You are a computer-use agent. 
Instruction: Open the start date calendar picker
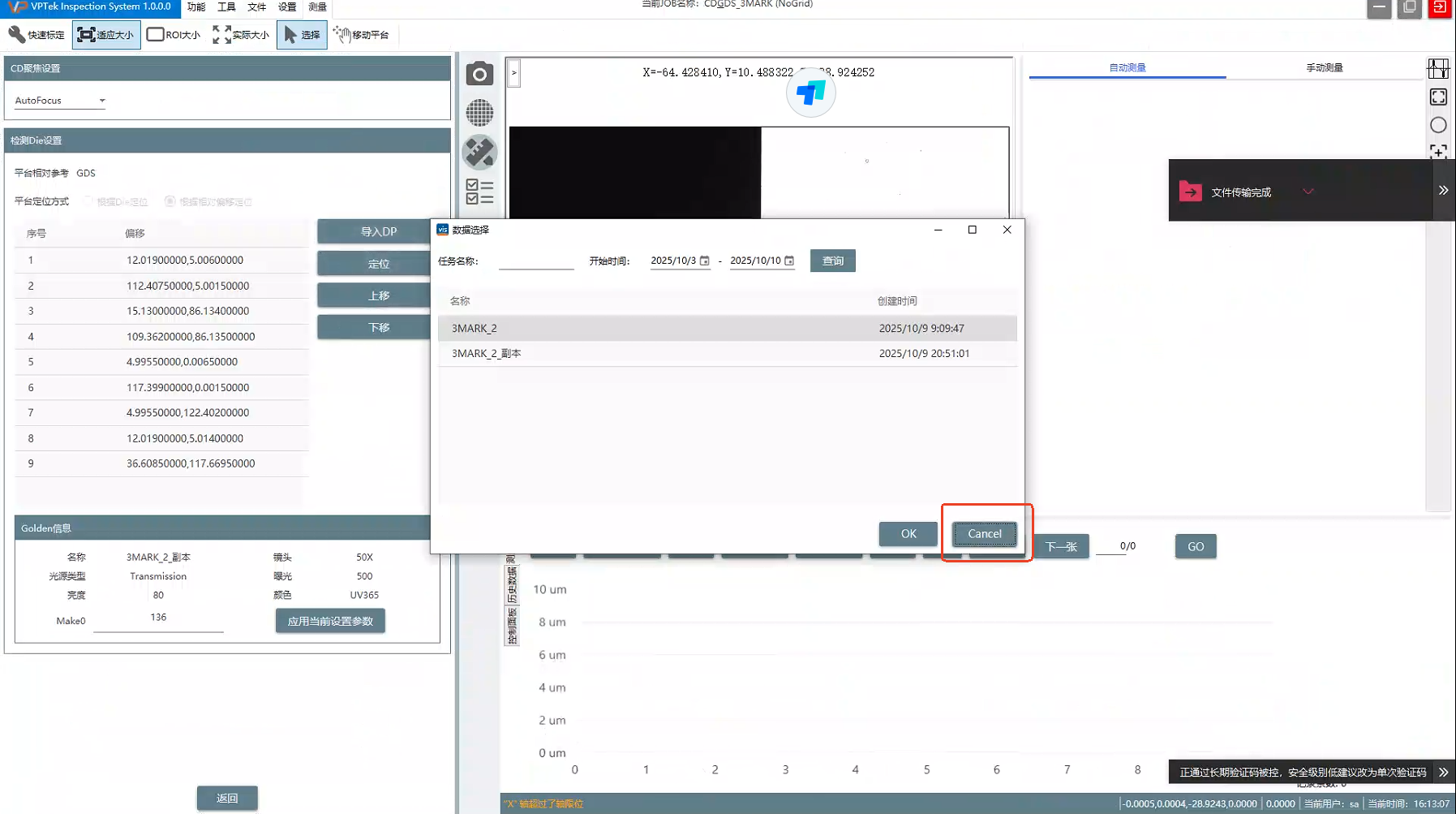704,261
